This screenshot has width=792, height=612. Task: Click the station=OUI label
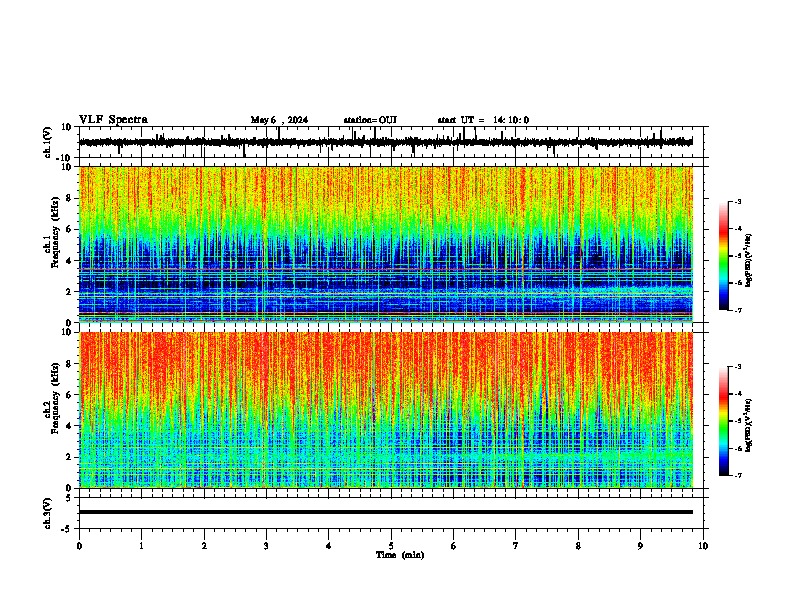pyautogui.click(x=370, y=120)
